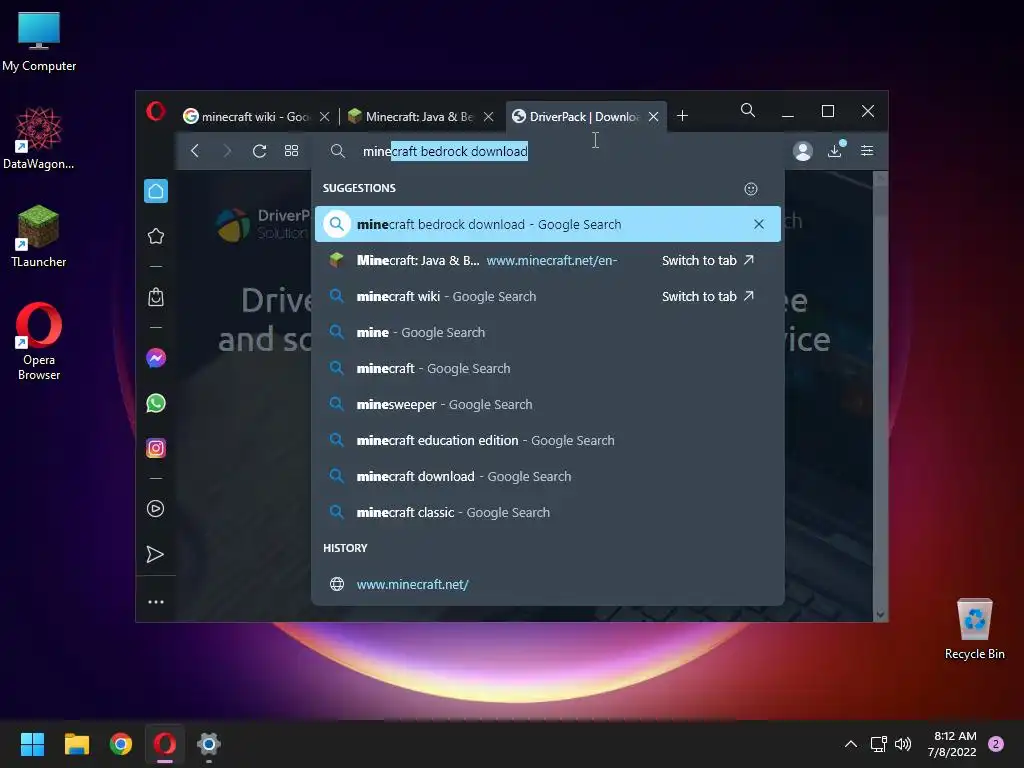Select the TLauncher desktop shortcut
1024x768 pixels.
(39, 236)
